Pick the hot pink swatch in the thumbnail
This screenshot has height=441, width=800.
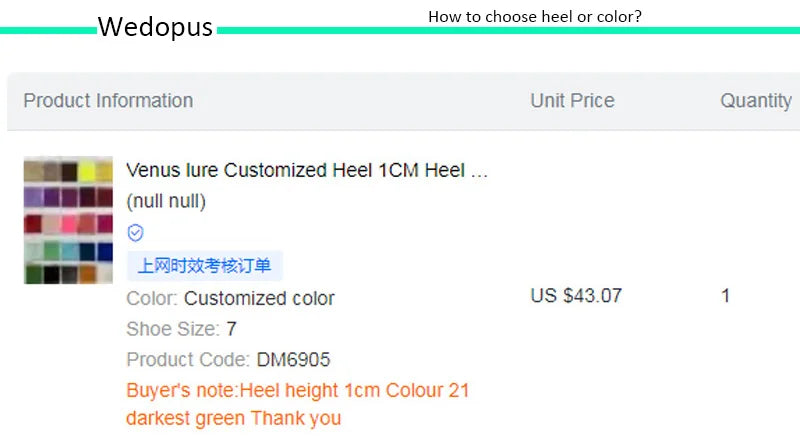pos(69,223)
